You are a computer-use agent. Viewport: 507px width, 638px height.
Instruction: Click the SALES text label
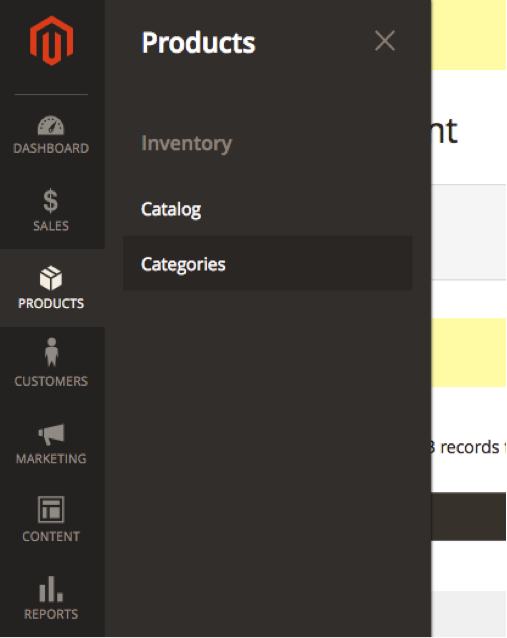point(51,226)
